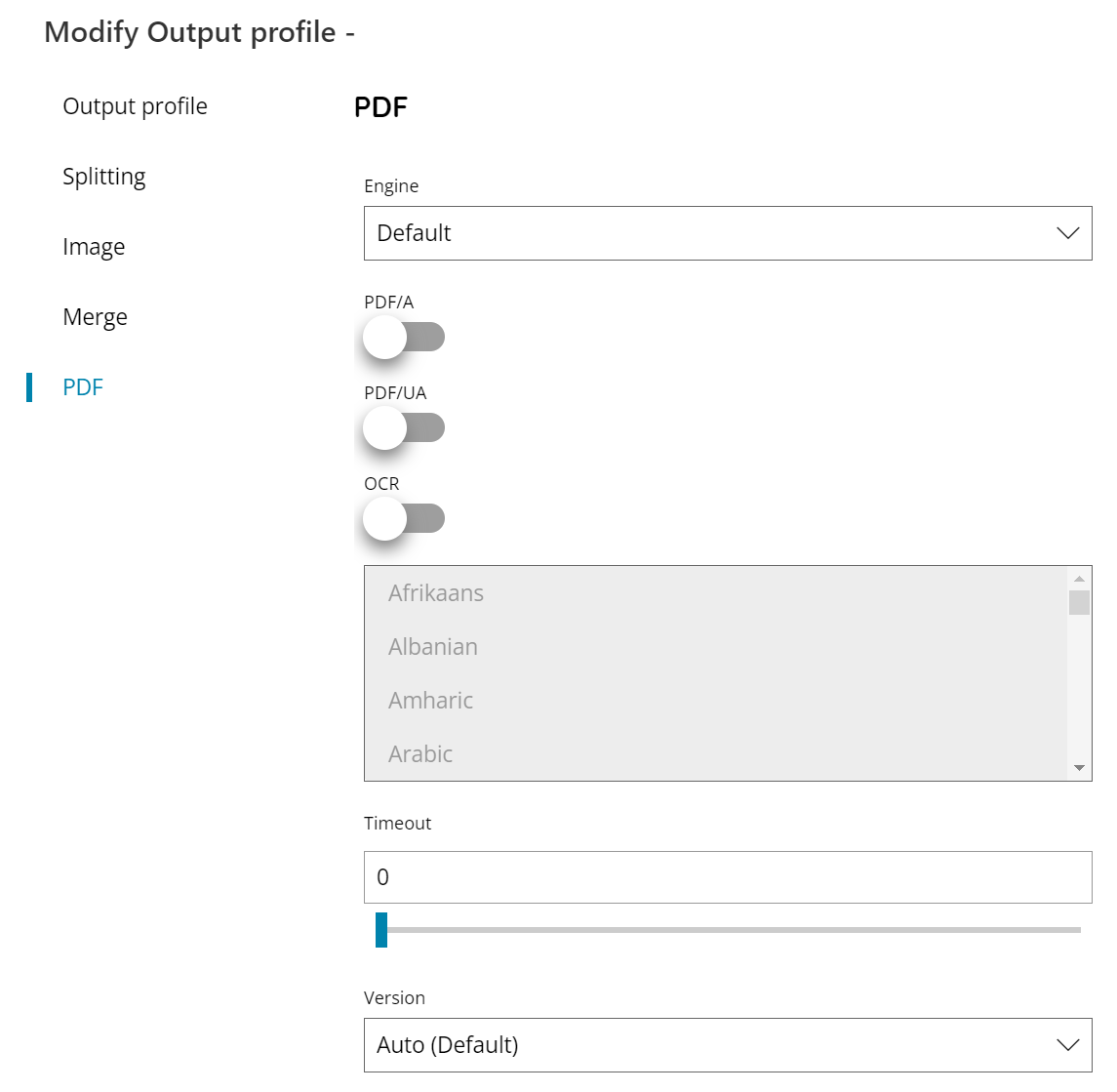Toggle the PDF/A switch on
1117x1092 pixels.
coord(403,336)
